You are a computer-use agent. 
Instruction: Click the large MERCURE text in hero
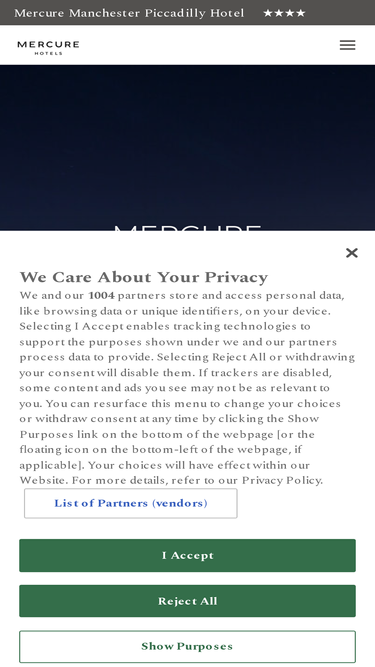187,228
